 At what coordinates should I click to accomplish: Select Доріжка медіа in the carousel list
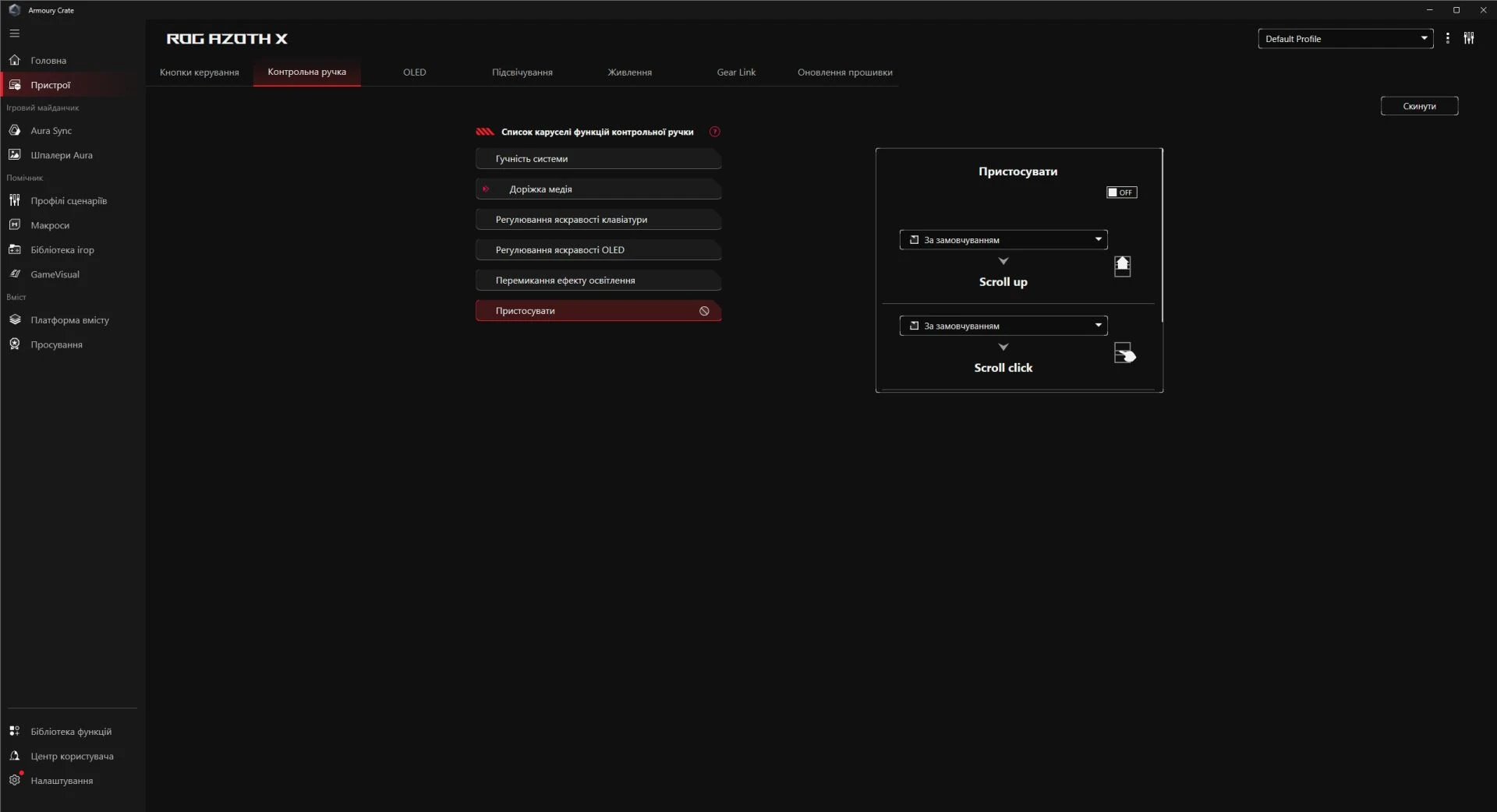point(598,189)
